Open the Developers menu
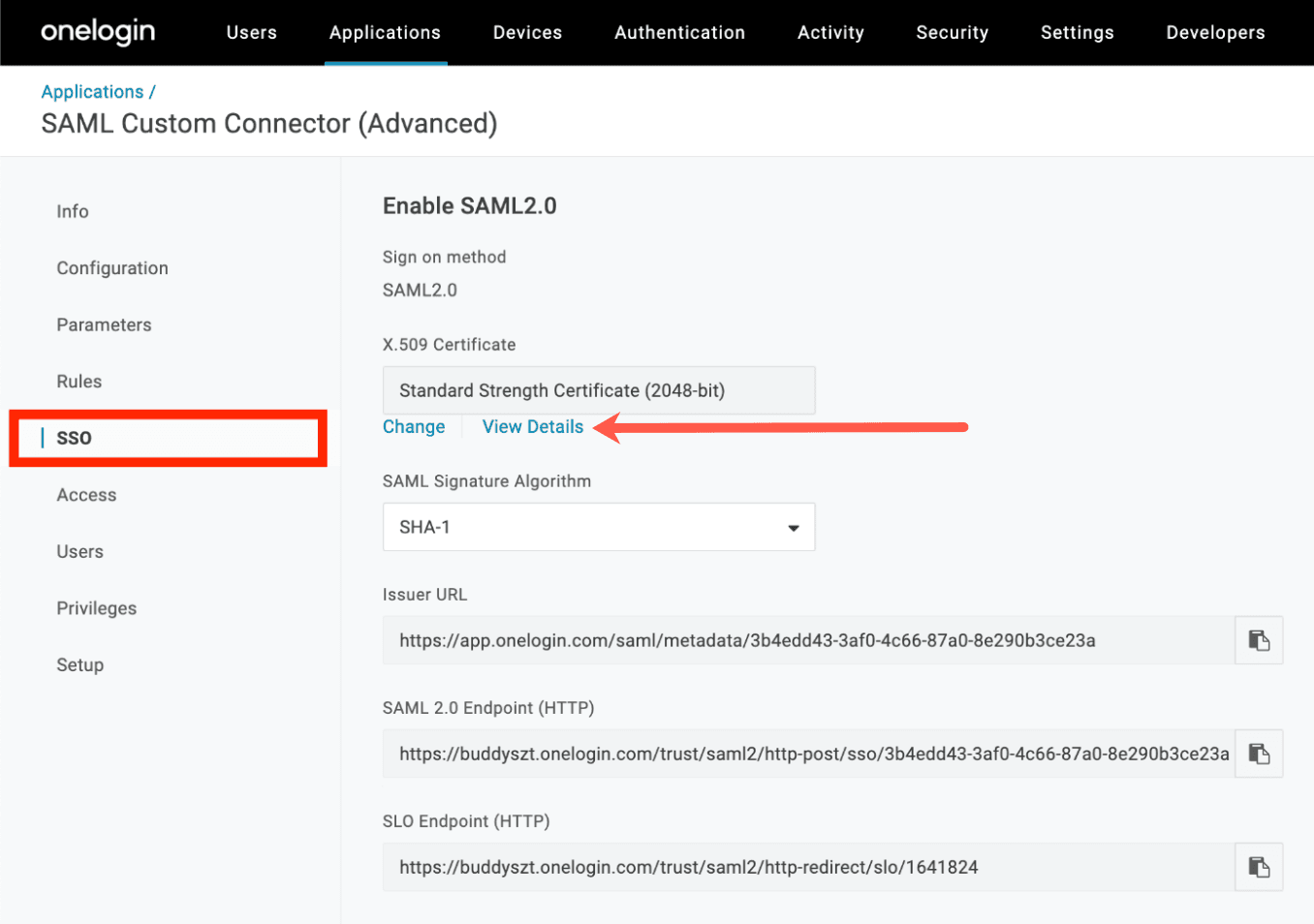The height and width of the screenshot is (924, 1314). click(x=1215, y=32)
